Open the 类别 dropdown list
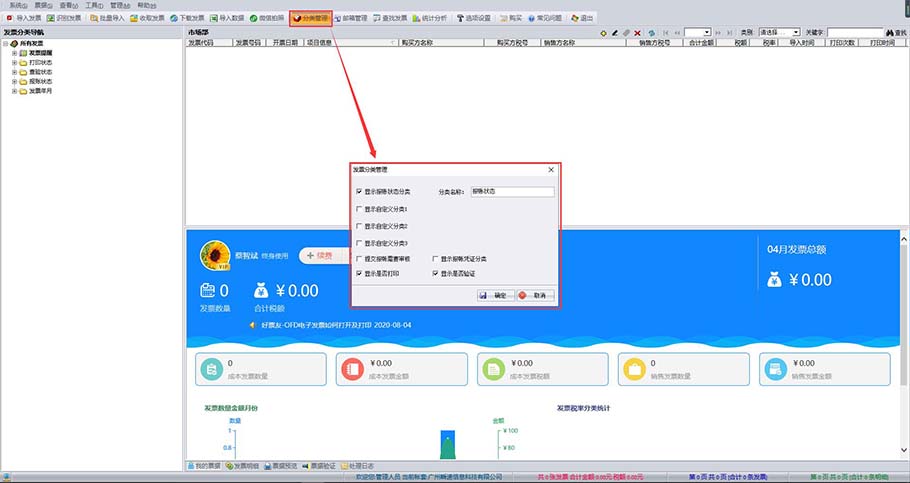Screen dimensions: 910x483 tap(779, 33)
